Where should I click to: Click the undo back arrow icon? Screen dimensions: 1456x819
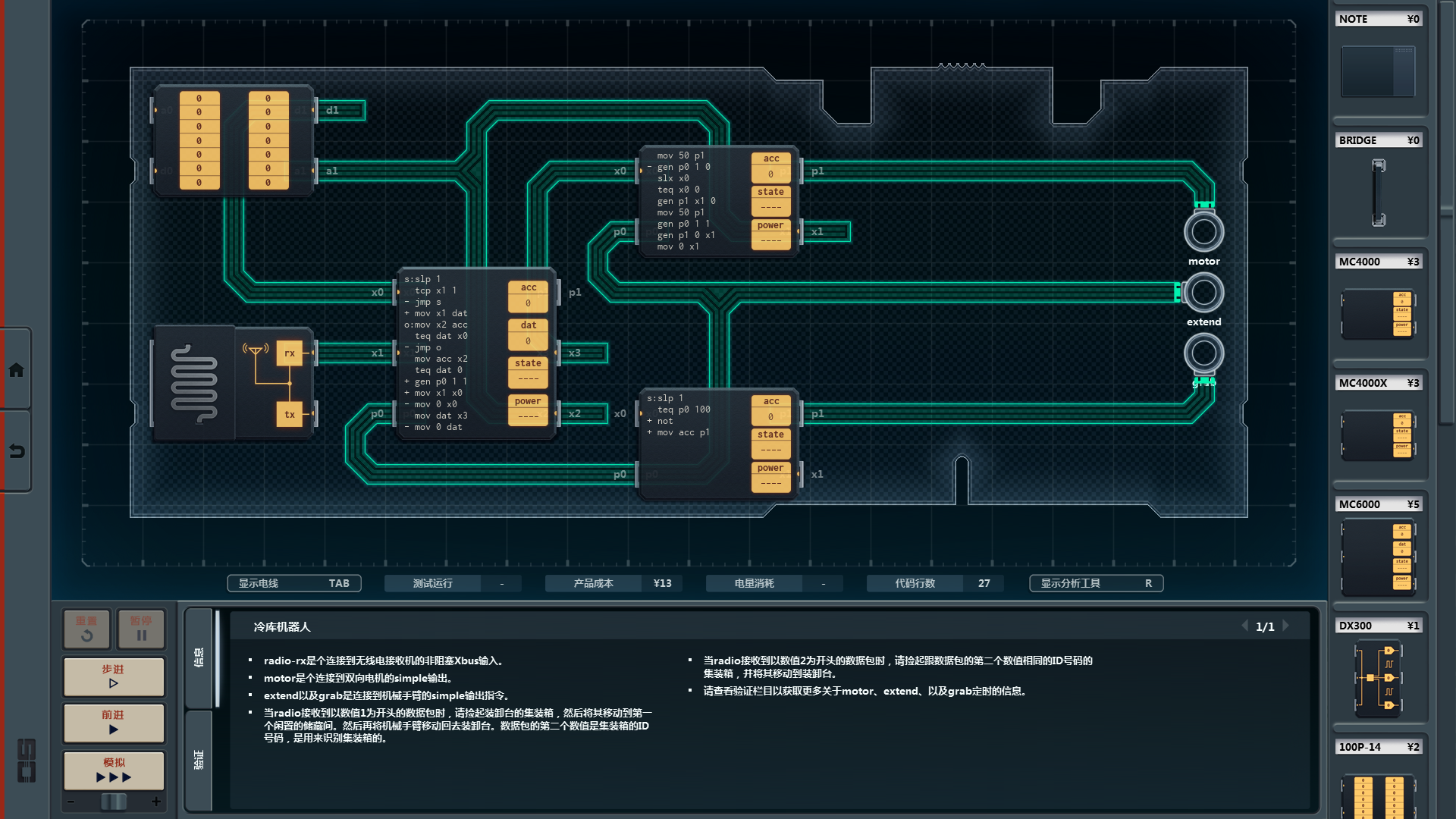pyautogui.click(x=16, y=451)
